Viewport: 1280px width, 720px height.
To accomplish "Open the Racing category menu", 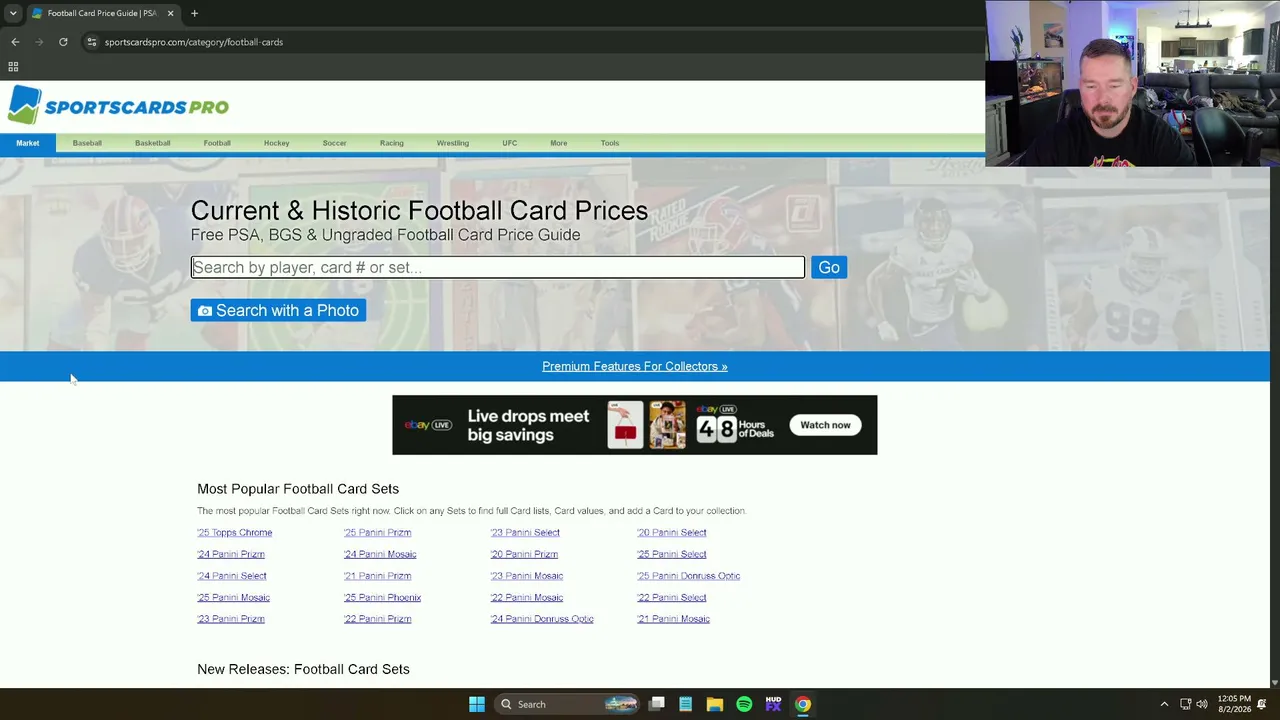I will coord(392,143).
